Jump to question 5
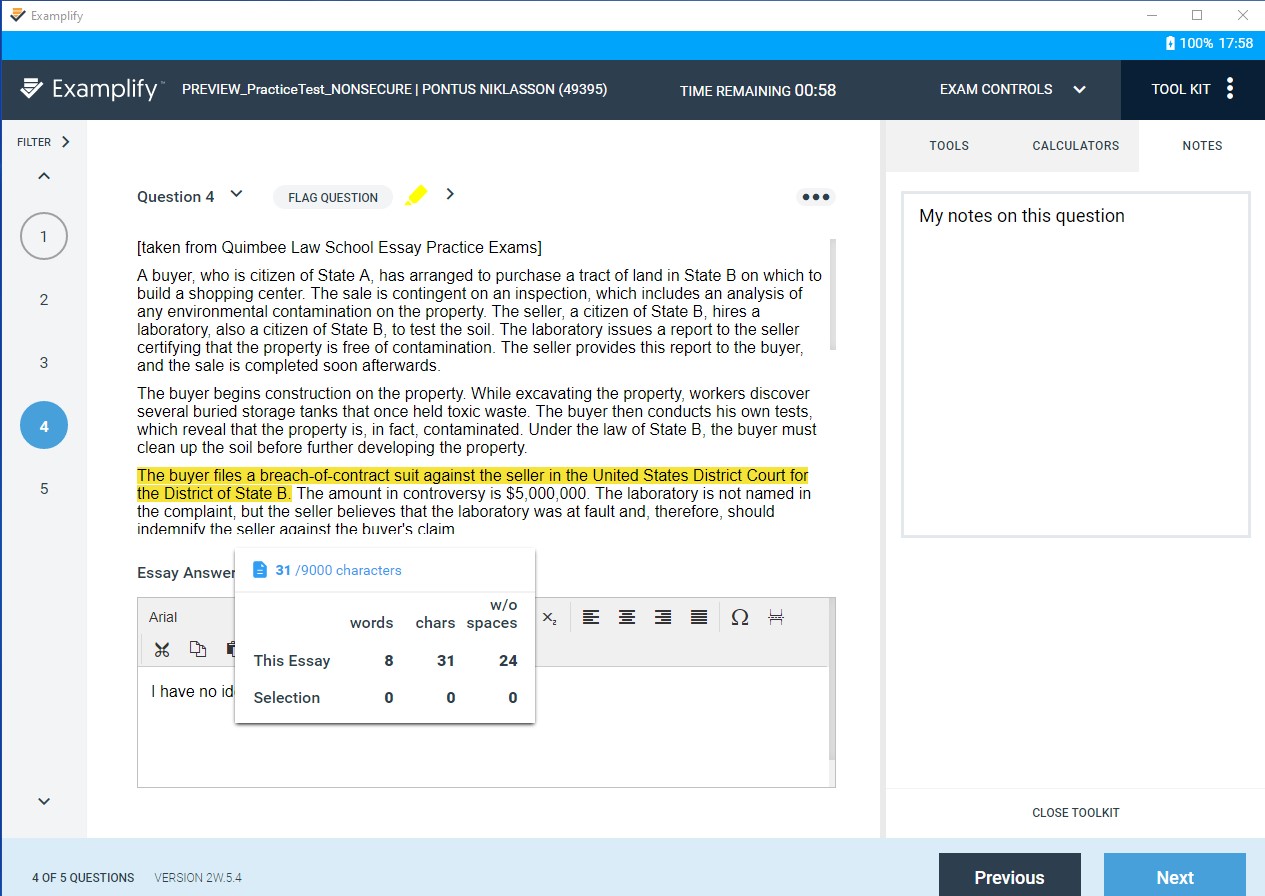 (x=44, y=489)
